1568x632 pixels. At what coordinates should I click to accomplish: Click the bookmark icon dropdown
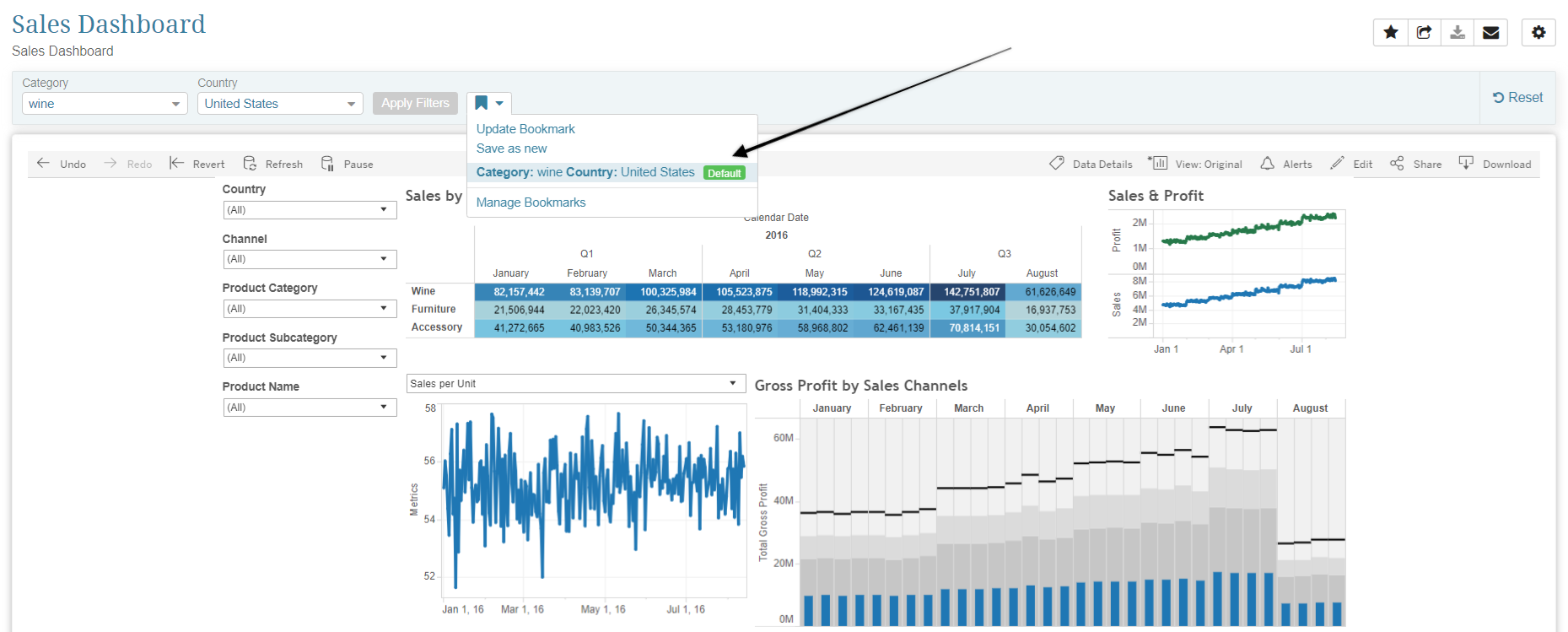point(489,103)
